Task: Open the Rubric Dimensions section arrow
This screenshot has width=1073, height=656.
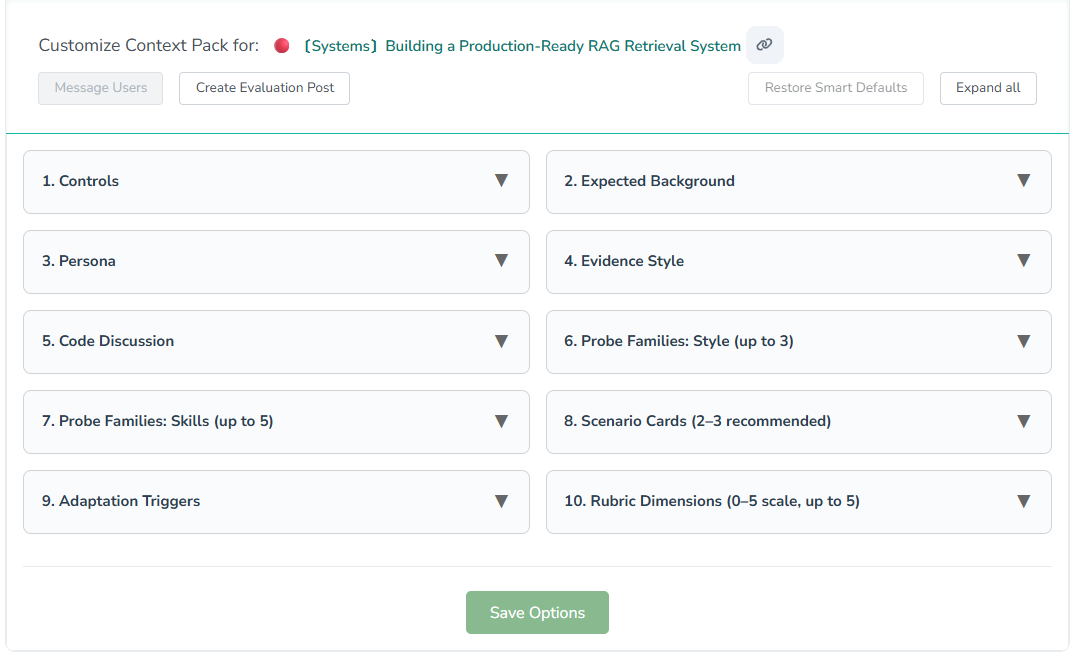Action: 1023,501
